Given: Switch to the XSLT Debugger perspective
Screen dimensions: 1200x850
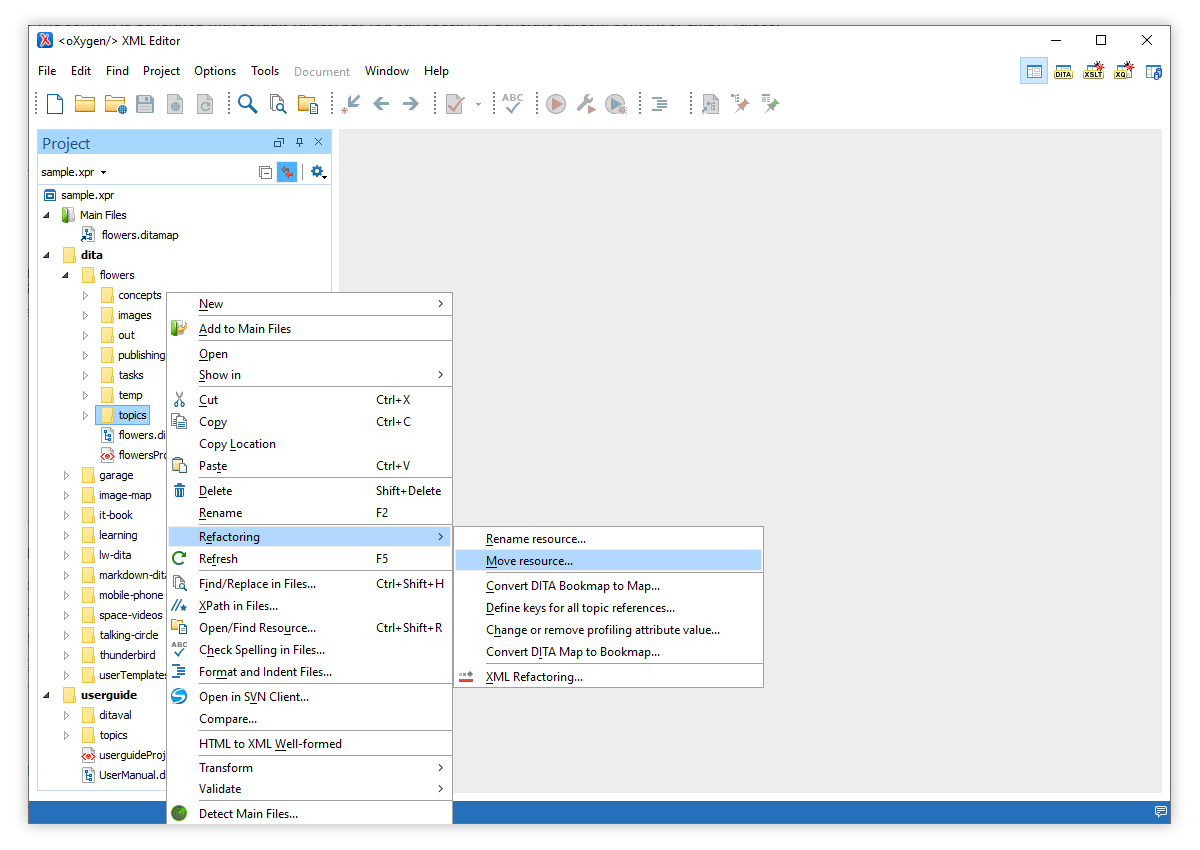Looking at the screenshot, I should [1093, 71].
